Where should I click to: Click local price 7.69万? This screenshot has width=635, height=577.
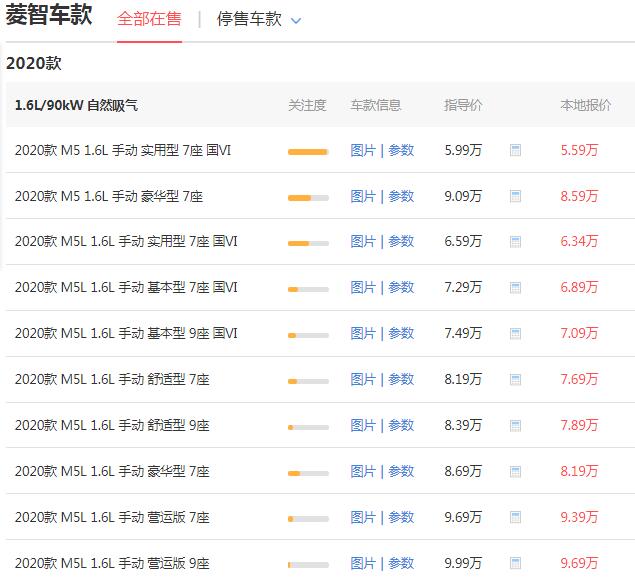pyautogui.click(x=579, y=379)
